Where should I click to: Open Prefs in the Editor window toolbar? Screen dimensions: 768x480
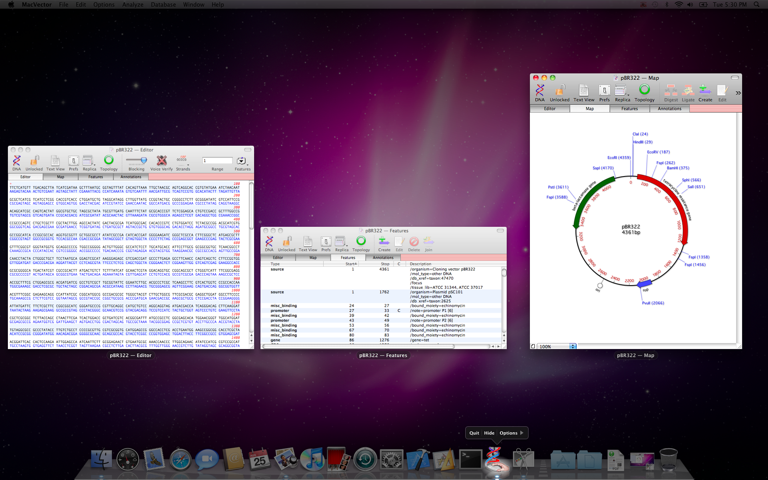73,161
